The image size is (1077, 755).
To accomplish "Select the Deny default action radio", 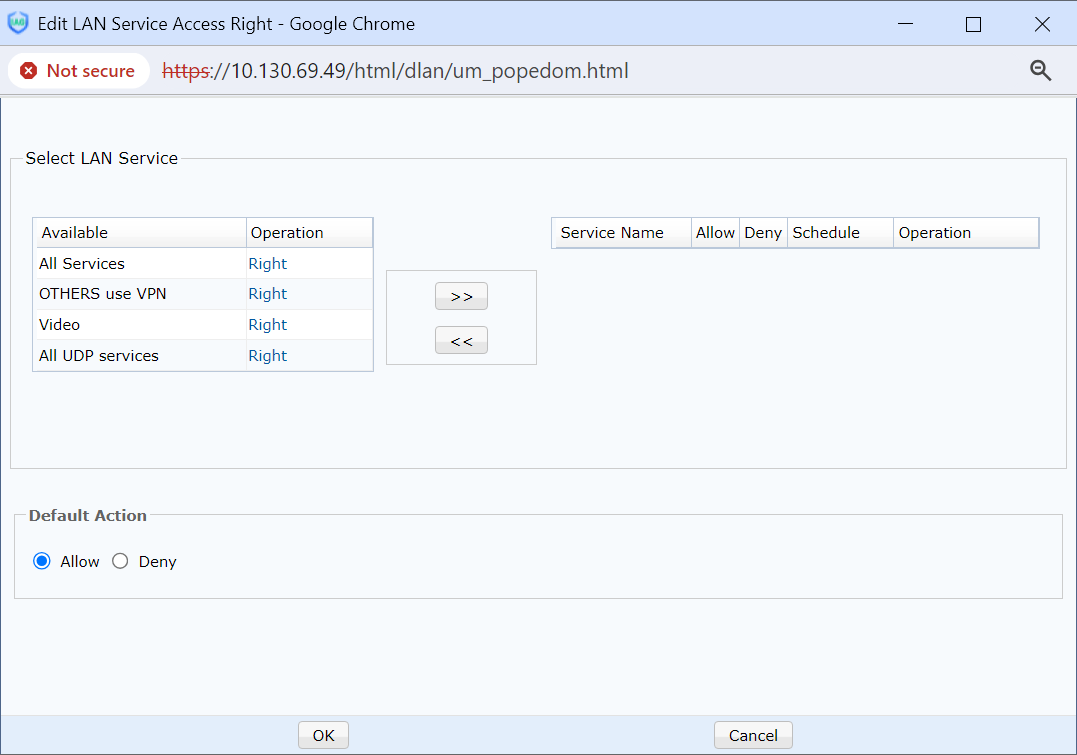I will [x=120, y=561].
